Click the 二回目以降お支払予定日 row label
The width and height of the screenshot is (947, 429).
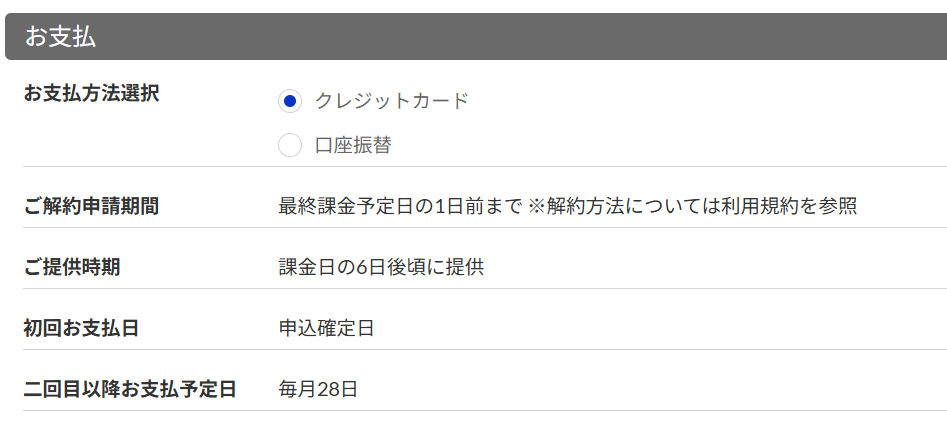tap(130, 389)
